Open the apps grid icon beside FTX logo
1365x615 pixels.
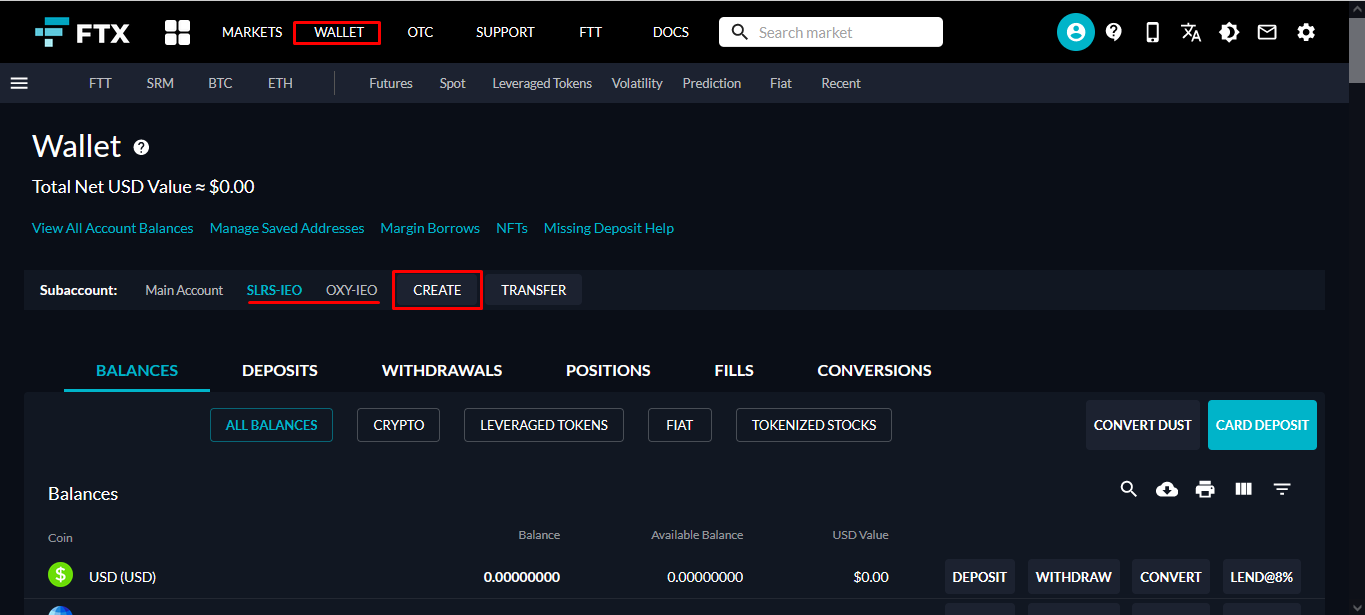point(177,32)
